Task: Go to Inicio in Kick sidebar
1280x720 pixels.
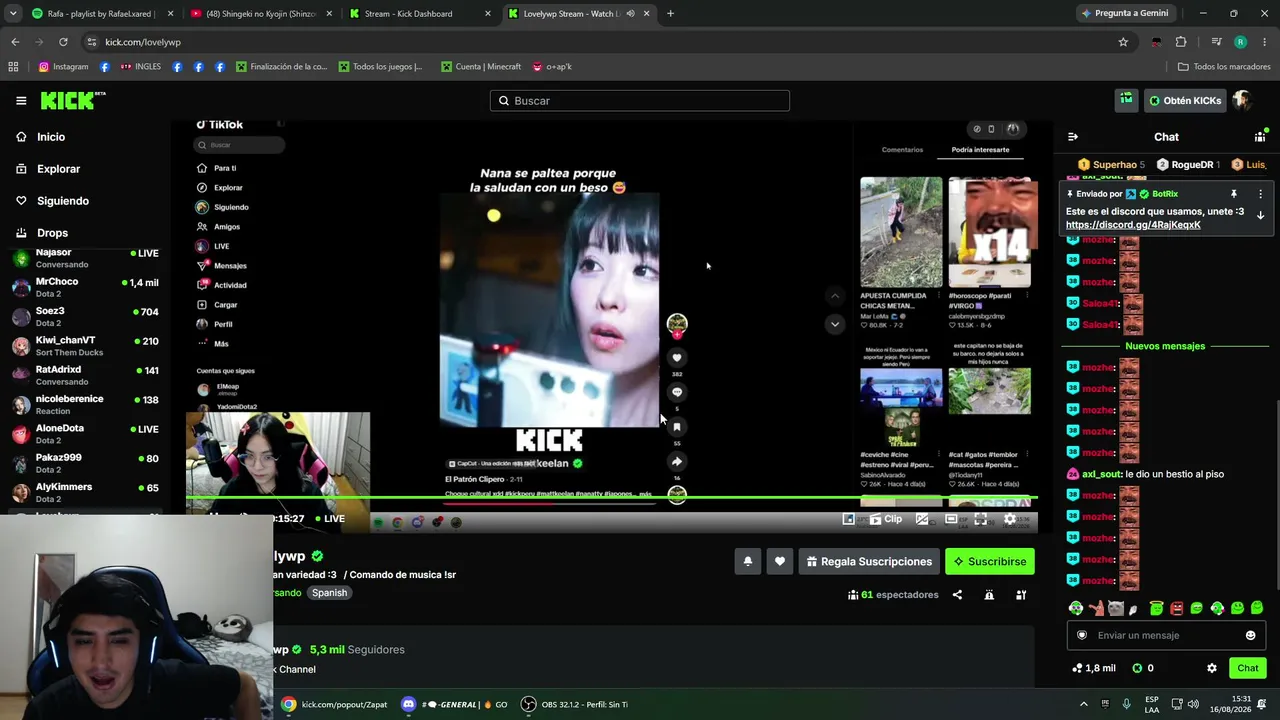Action: tap(51, 137)
